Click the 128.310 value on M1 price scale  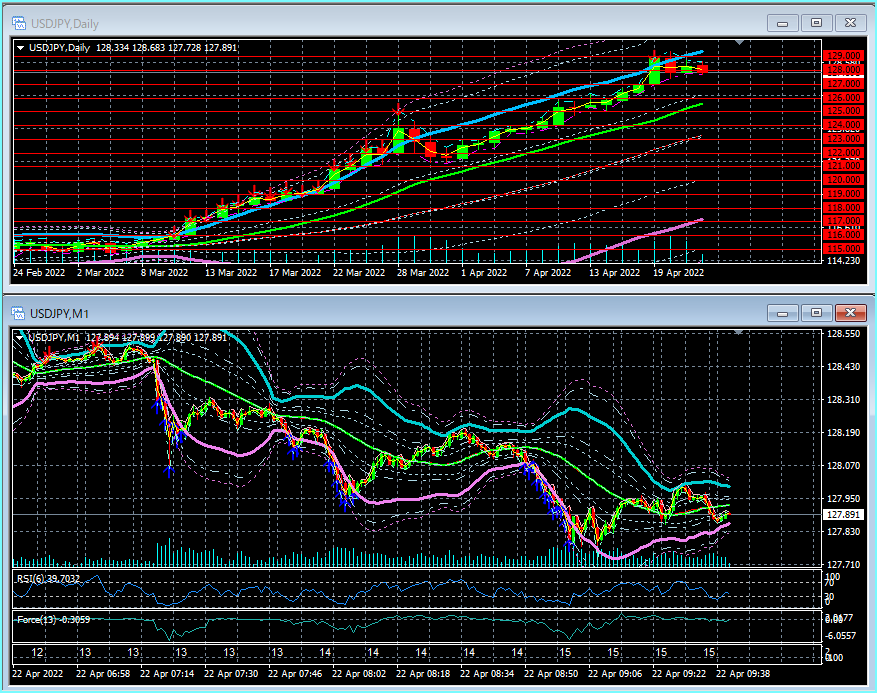[x=843, y=400]
